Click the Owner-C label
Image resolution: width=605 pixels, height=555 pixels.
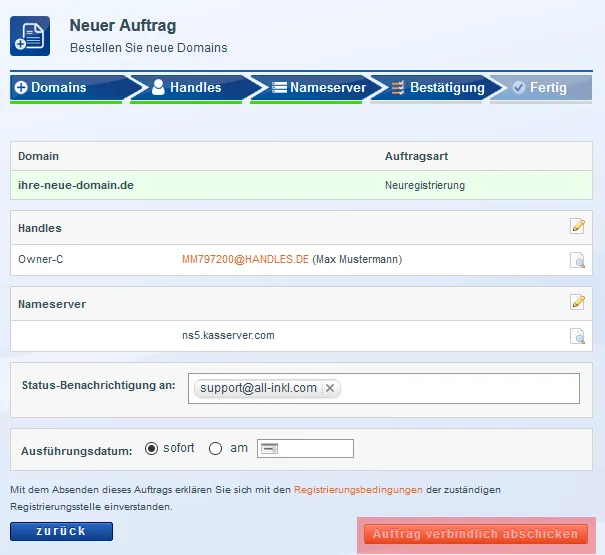click(x=41, y=259)
